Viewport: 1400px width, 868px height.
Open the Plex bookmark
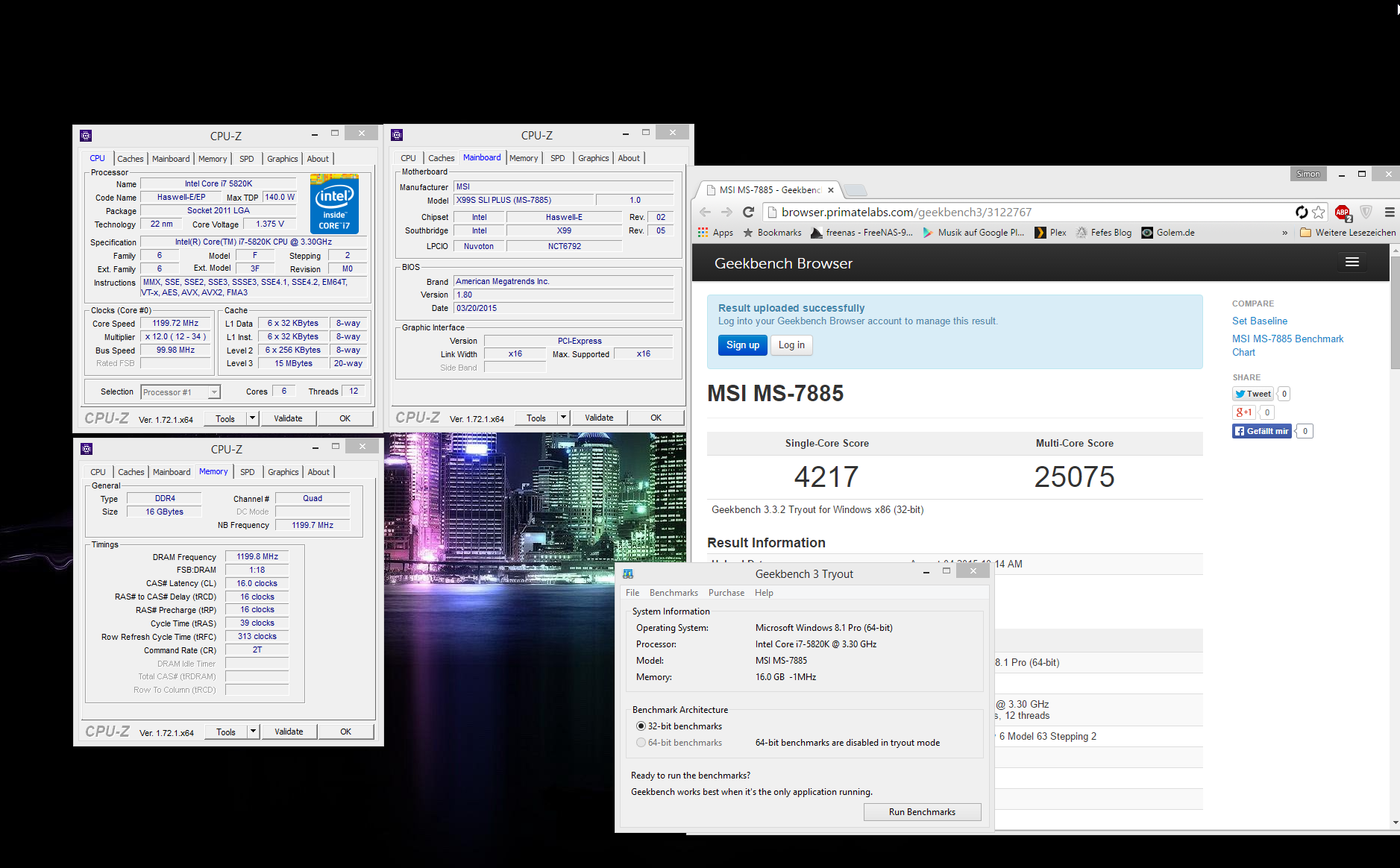coord(1050,233)
